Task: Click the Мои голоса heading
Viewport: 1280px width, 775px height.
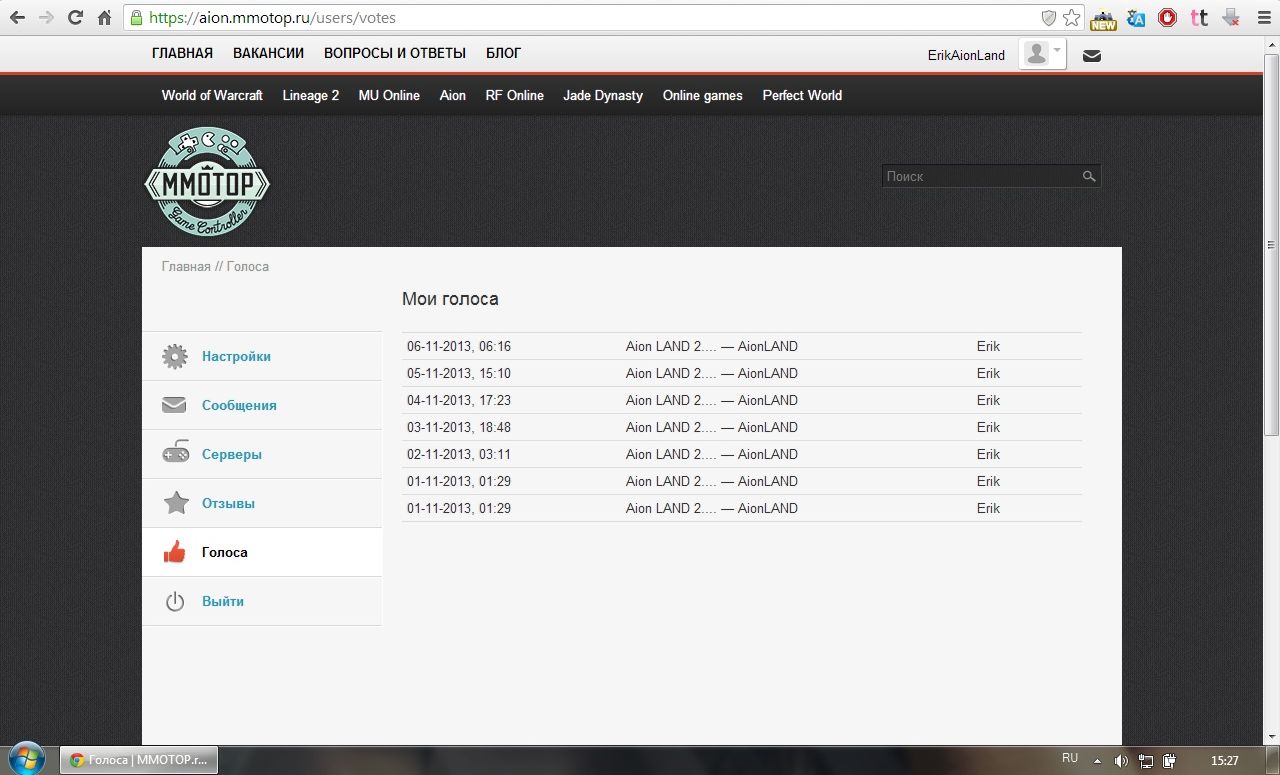Action: coord(450,299)
